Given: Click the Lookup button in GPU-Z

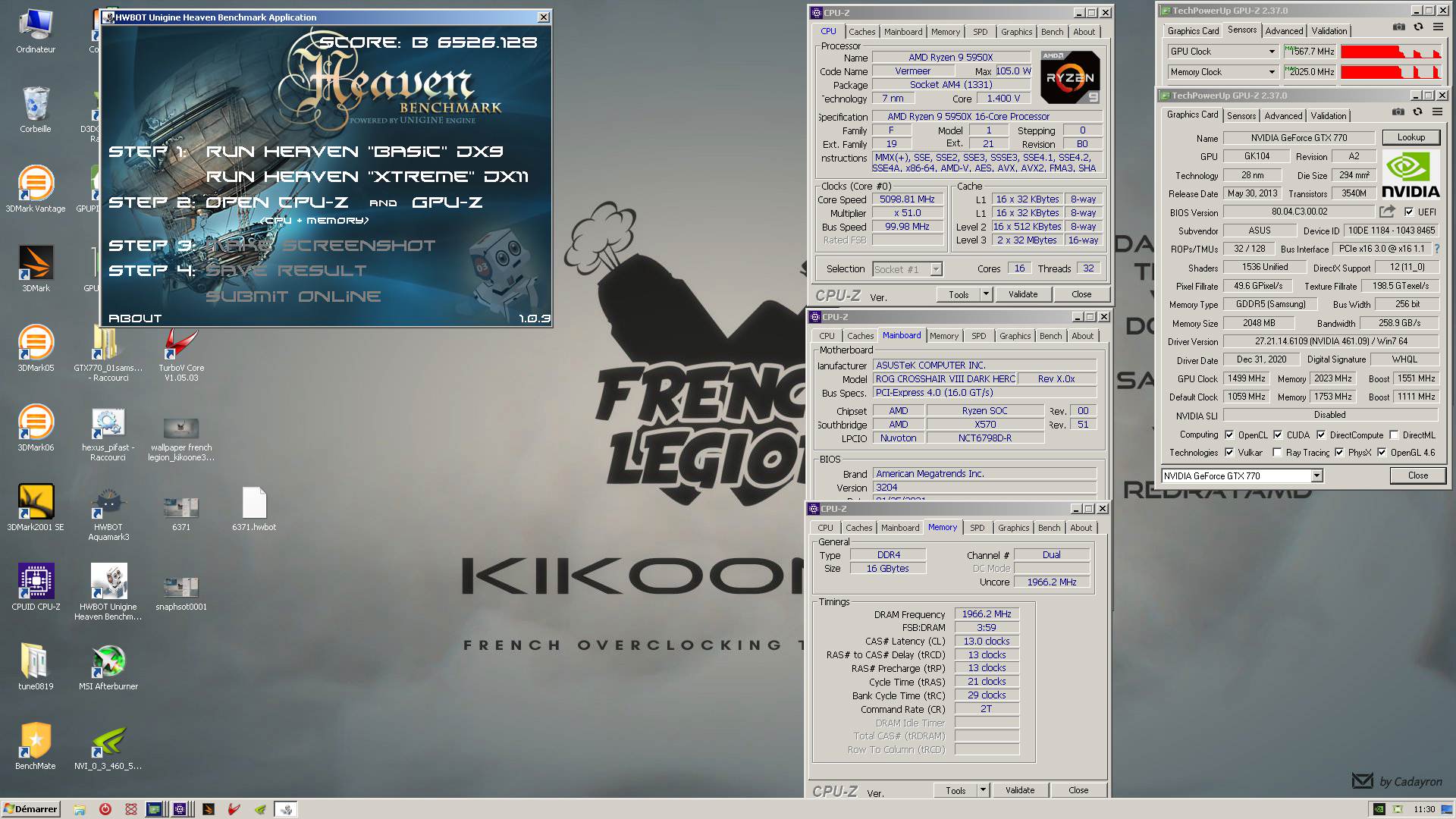Looking at the screenshot, I should click(1411, 137).
